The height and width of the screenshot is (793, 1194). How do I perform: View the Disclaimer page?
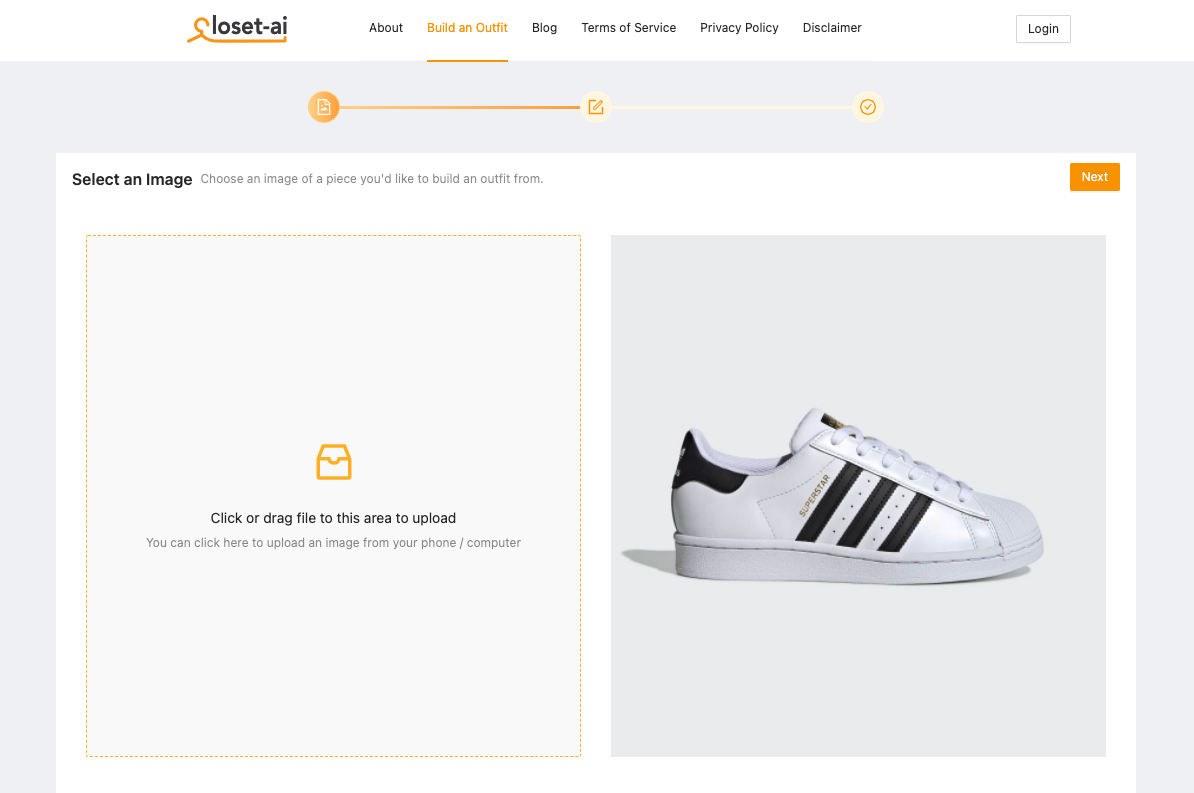click(x=832, y=28)
